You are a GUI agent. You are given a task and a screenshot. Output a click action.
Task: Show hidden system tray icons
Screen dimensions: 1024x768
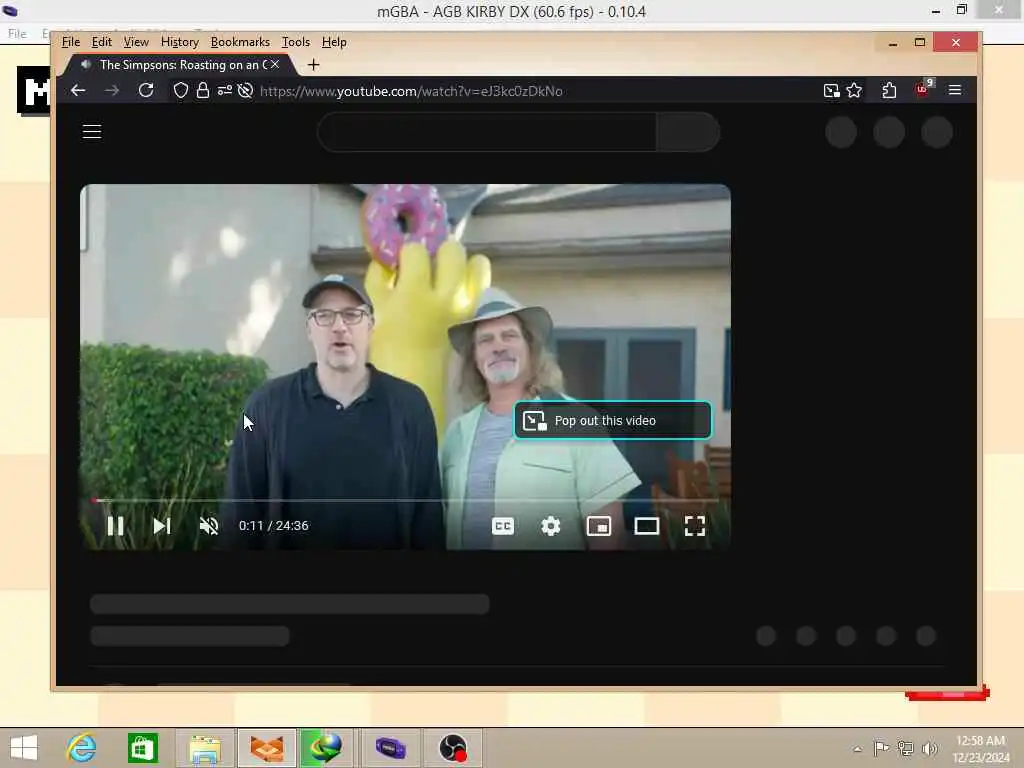pyautogui.click(x=858, y=749)
